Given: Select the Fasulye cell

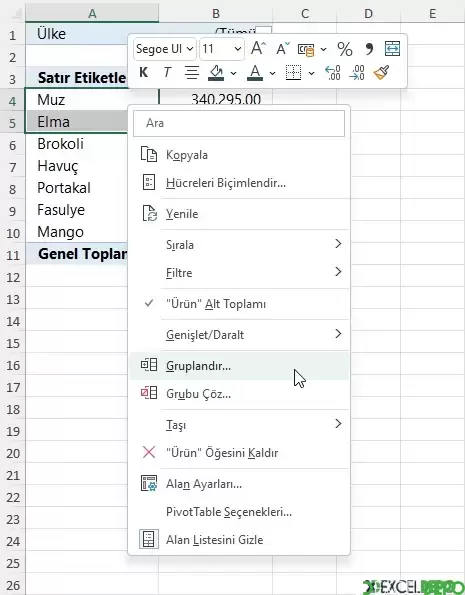Looking at the screenshot, I should [77, 210].
